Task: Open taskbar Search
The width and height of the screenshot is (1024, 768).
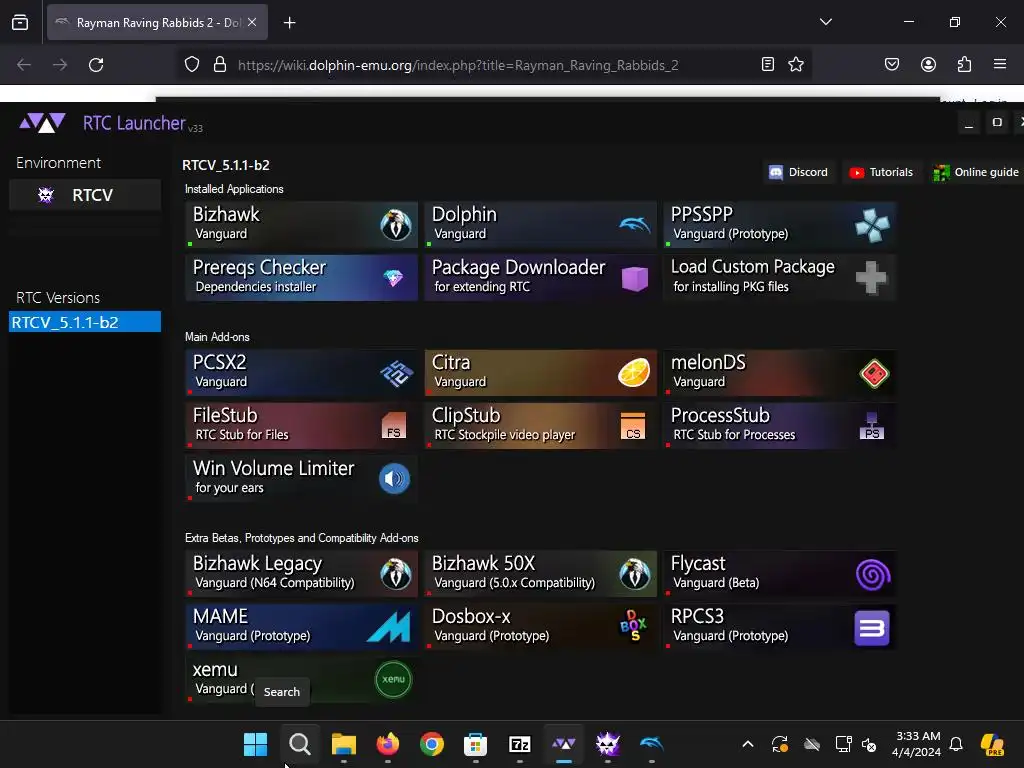Action: [x=300, y=744]
